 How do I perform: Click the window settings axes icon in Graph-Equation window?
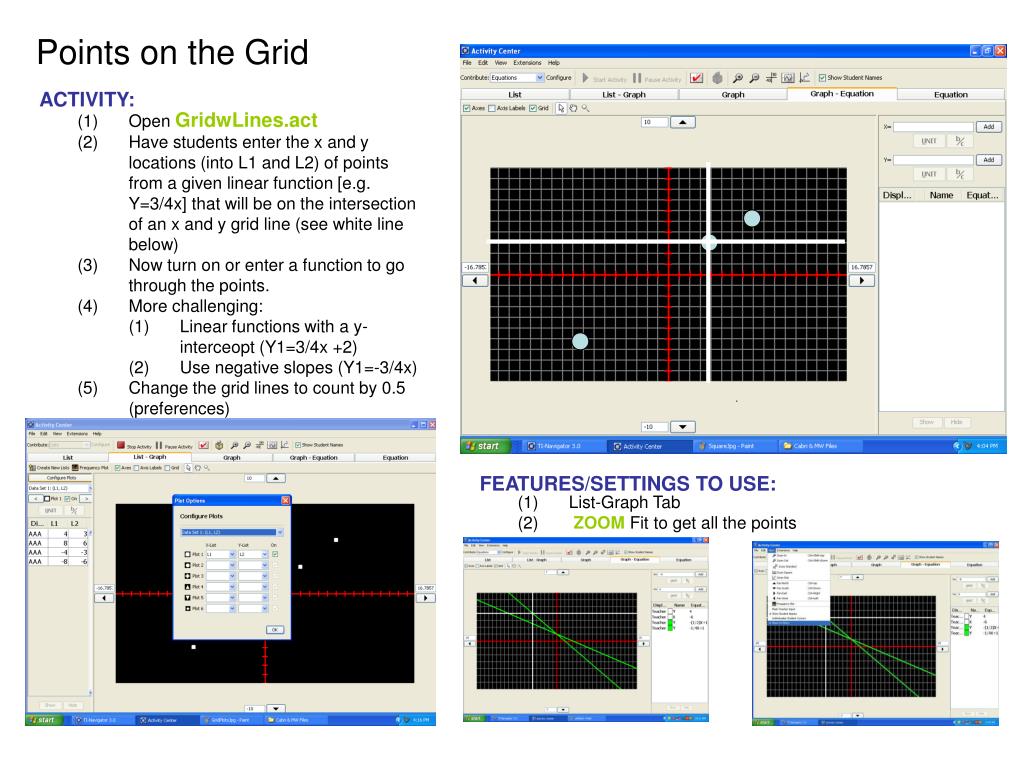(x=771, y=78)
